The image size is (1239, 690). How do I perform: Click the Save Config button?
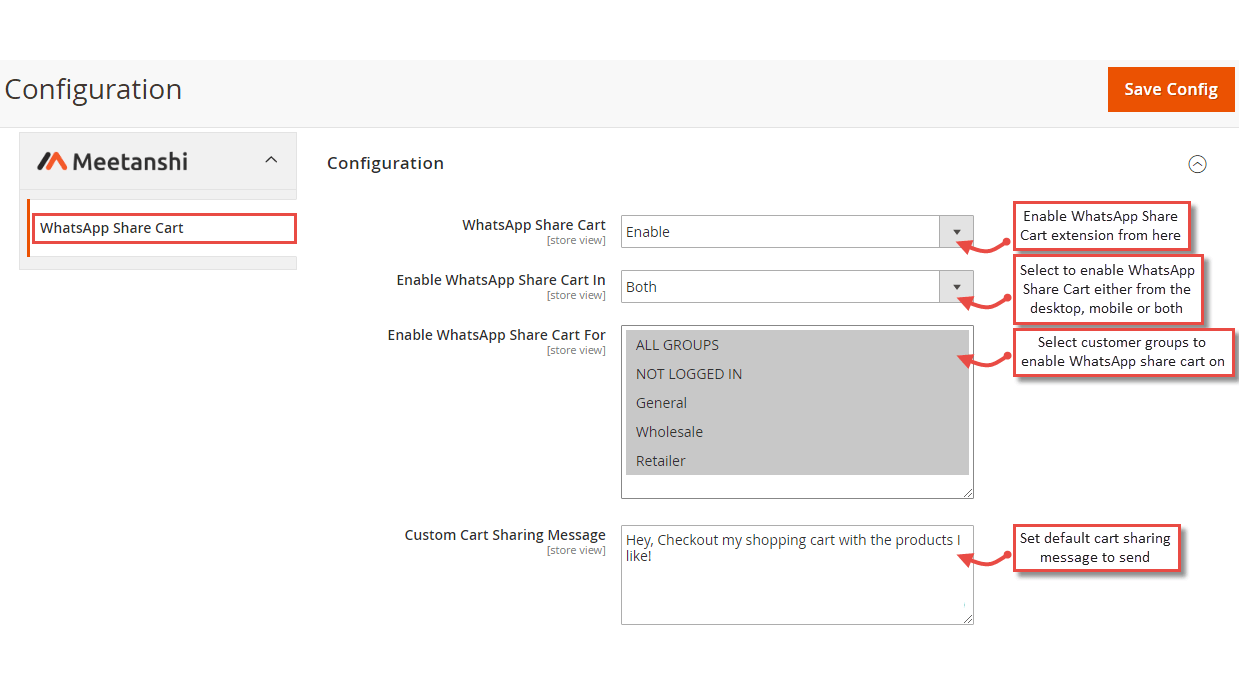tap(1170, 89)
